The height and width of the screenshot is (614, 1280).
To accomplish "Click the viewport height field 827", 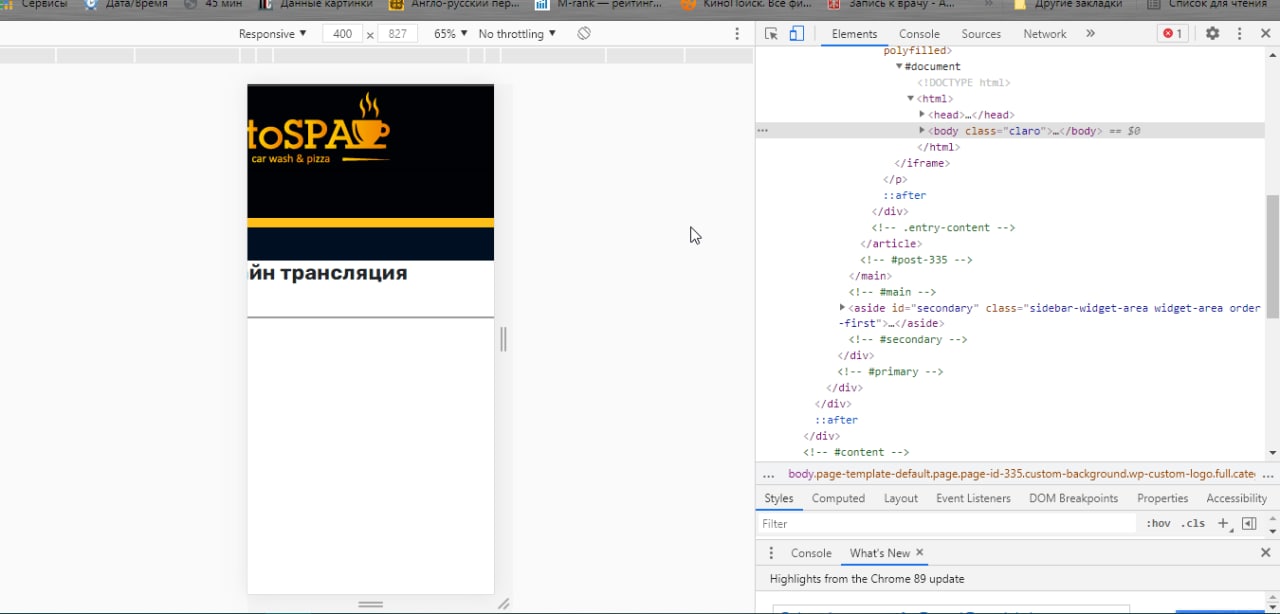I will click(397, 33).
